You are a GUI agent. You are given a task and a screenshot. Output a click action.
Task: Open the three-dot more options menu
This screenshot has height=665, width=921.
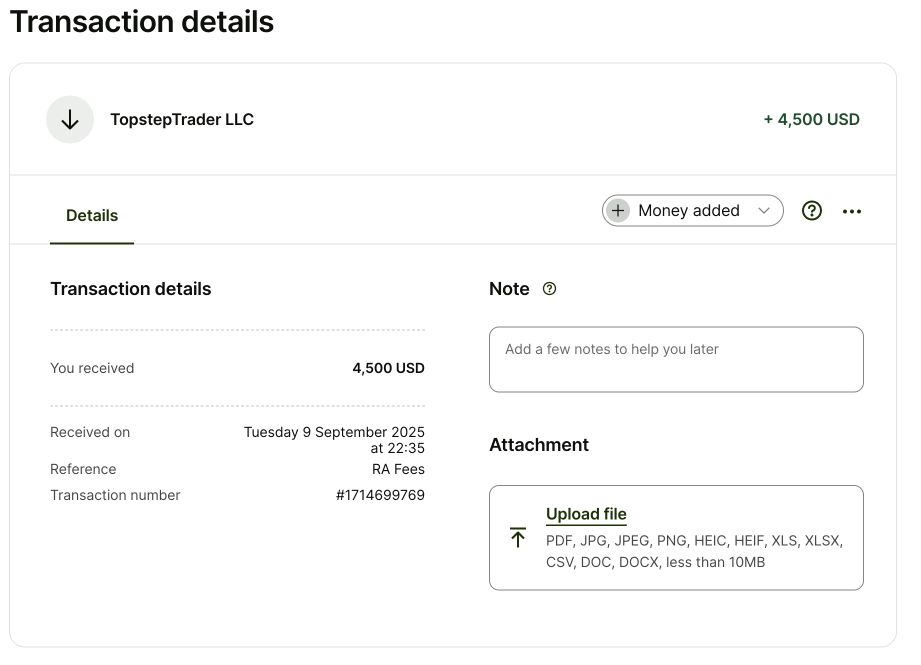[x=852, y=211]
